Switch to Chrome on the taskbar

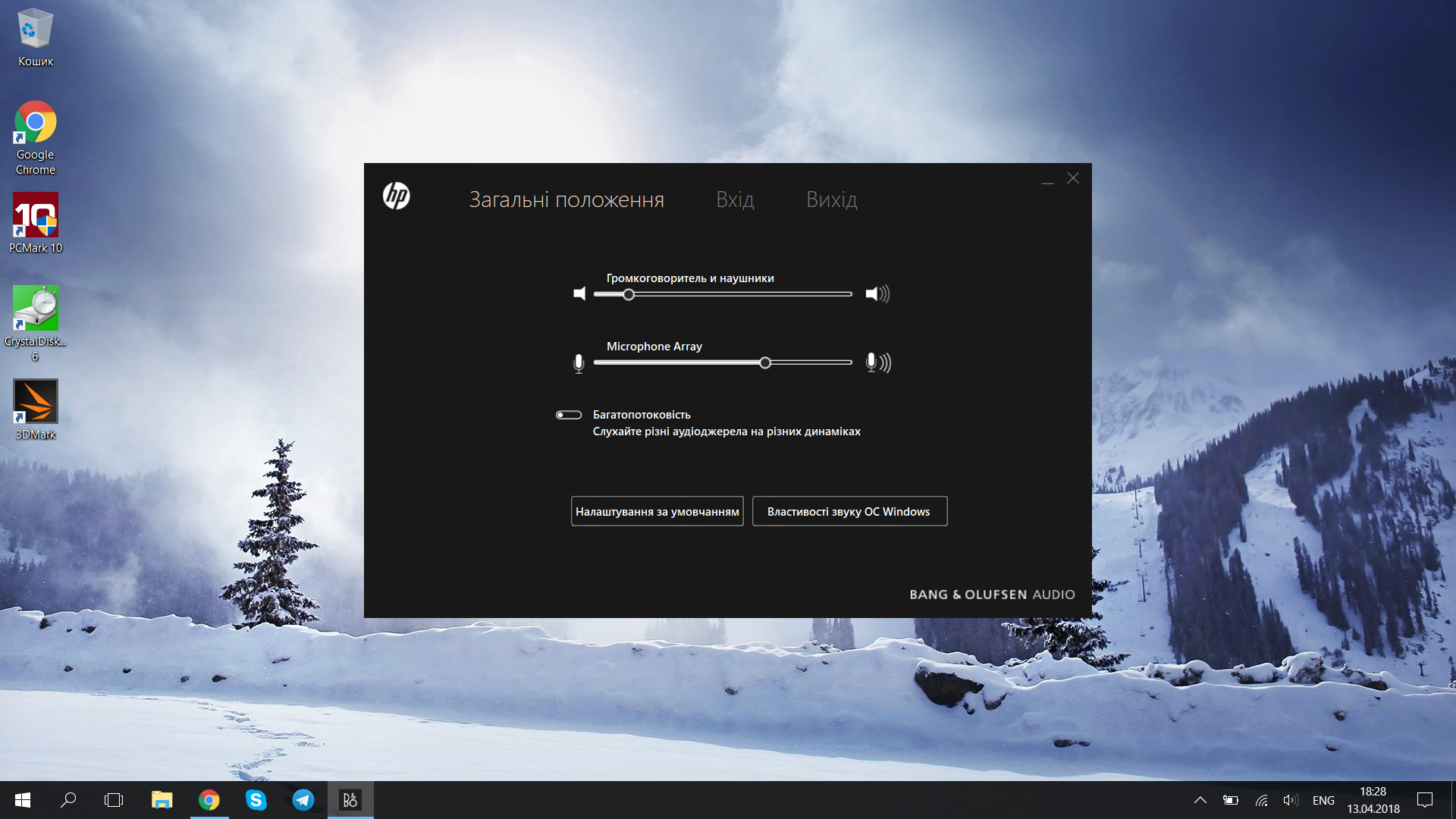click(209, 800)
